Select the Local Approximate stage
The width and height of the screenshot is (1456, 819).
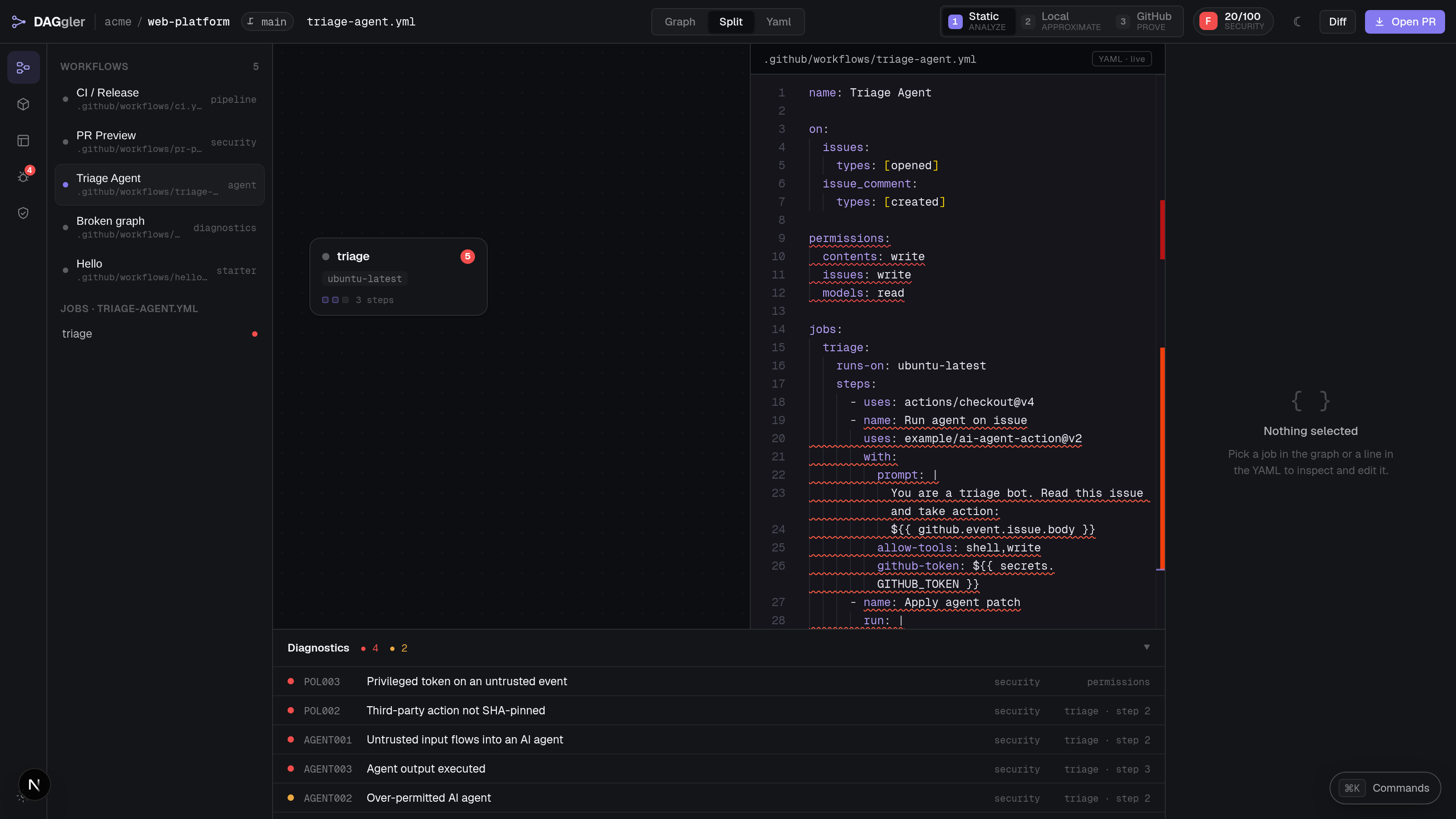click(x=1062, y=21)
